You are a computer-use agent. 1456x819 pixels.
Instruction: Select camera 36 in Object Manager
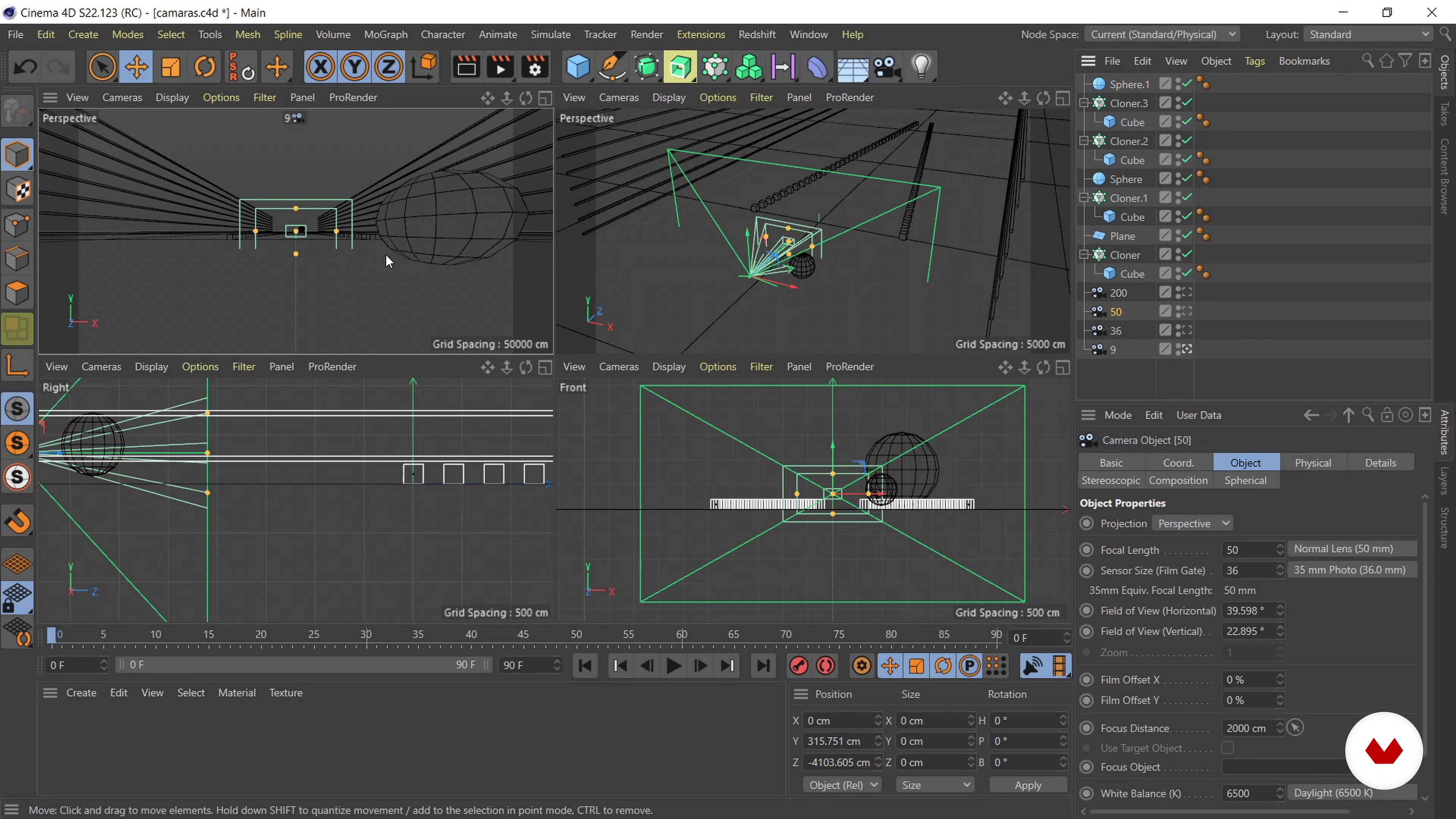1115,331
